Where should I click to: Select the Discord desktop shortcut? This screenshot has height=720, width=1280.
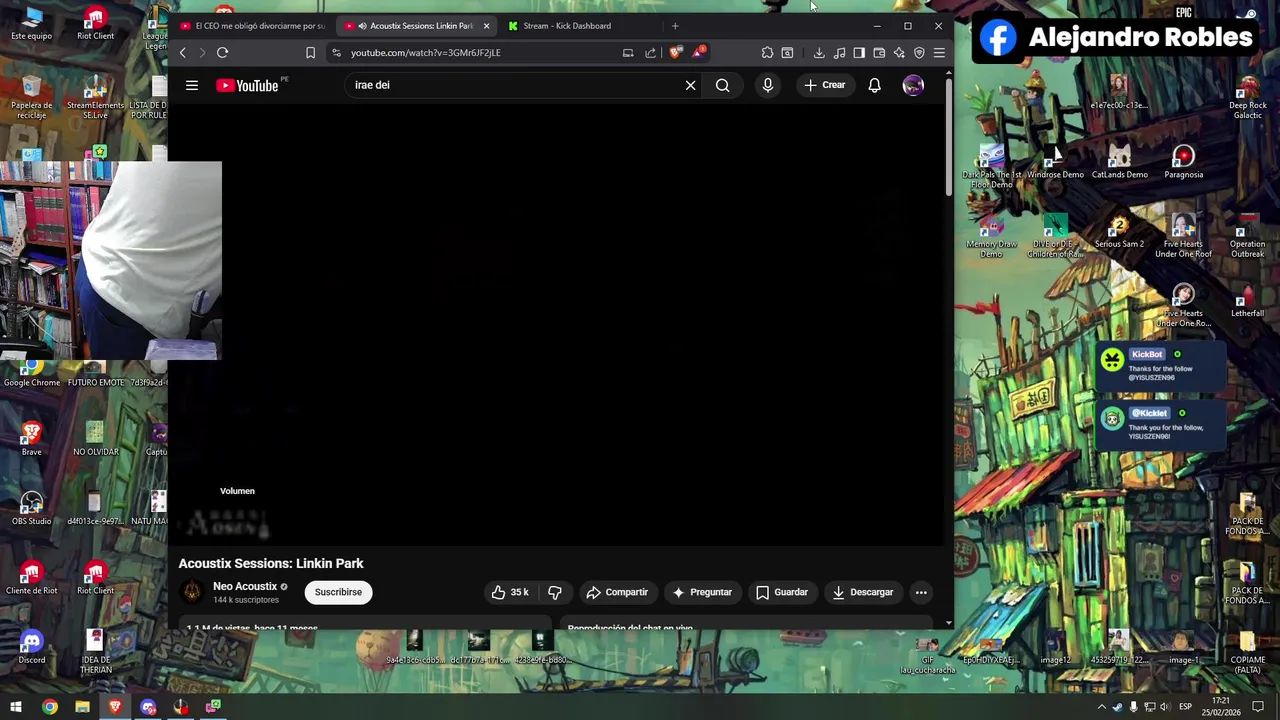(x=31, y=646)
